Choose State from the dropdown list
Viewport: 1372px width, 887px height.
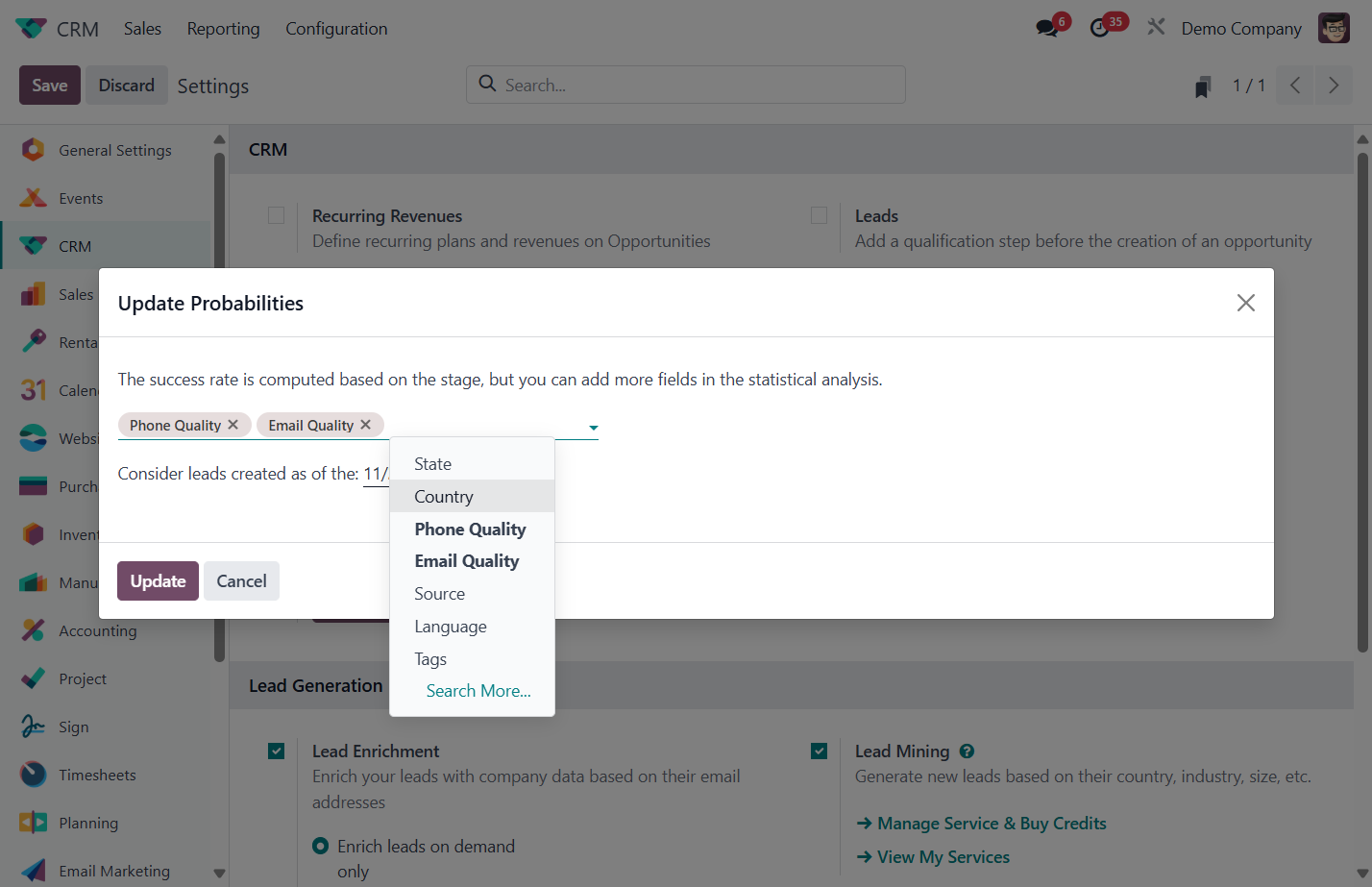pos(472,464)
